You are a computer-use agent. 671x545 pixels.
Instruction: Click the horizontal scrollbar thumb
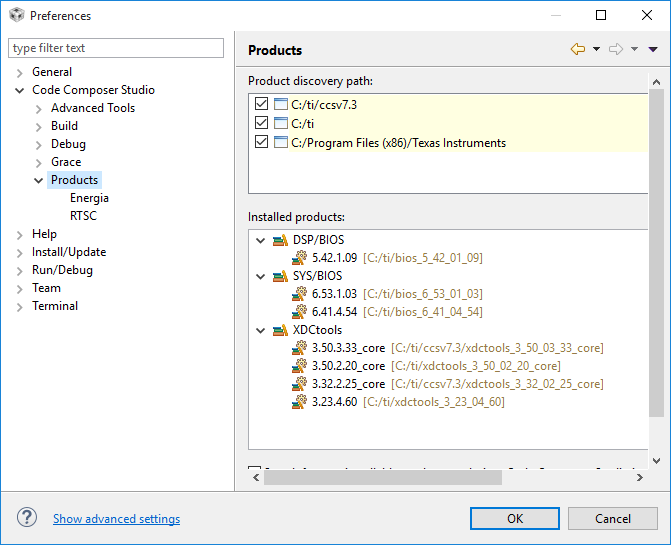coord(382,477)
